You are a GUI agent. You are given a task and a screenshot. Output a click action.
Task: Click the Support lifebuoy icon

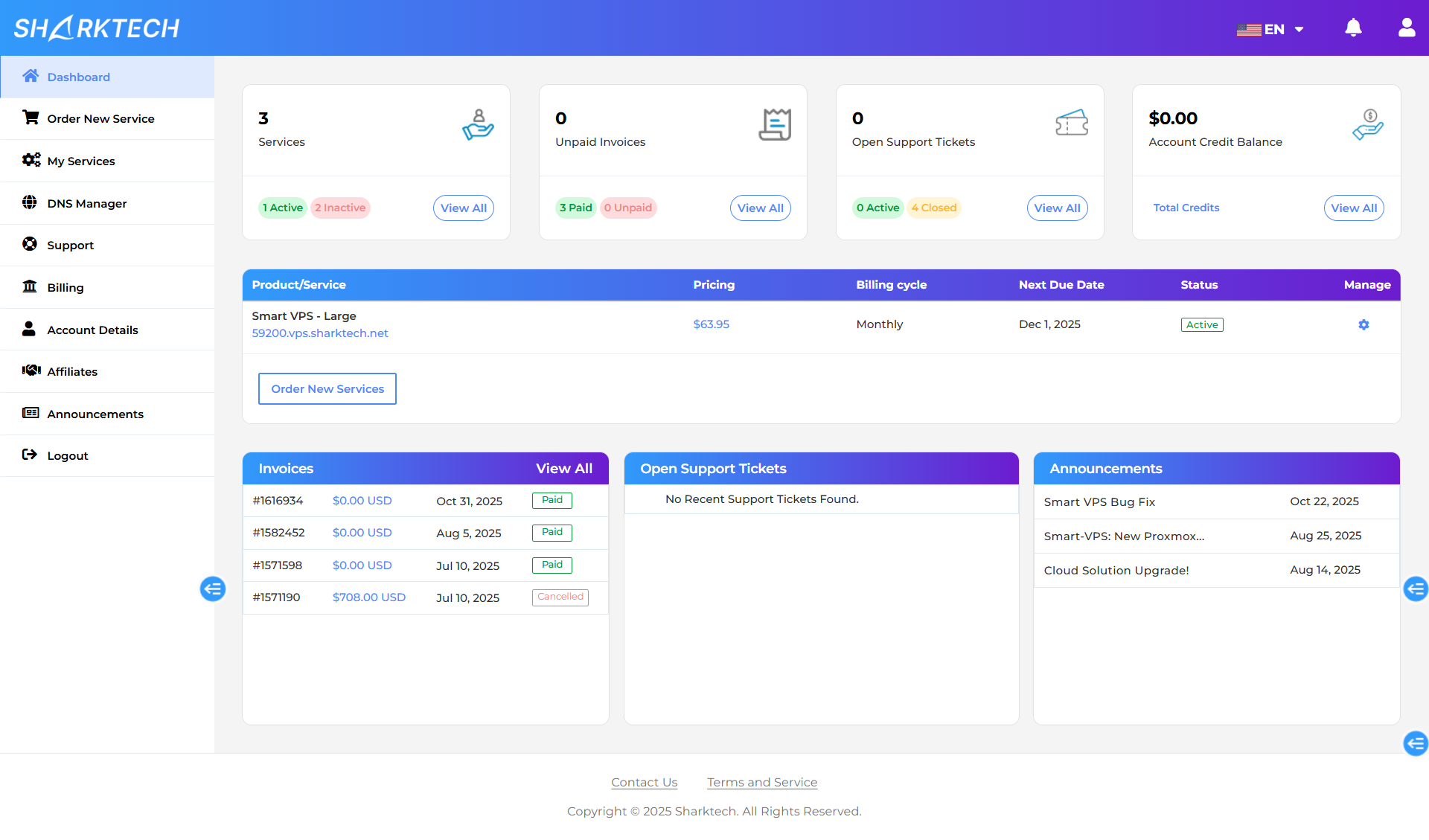pos(30,244)
